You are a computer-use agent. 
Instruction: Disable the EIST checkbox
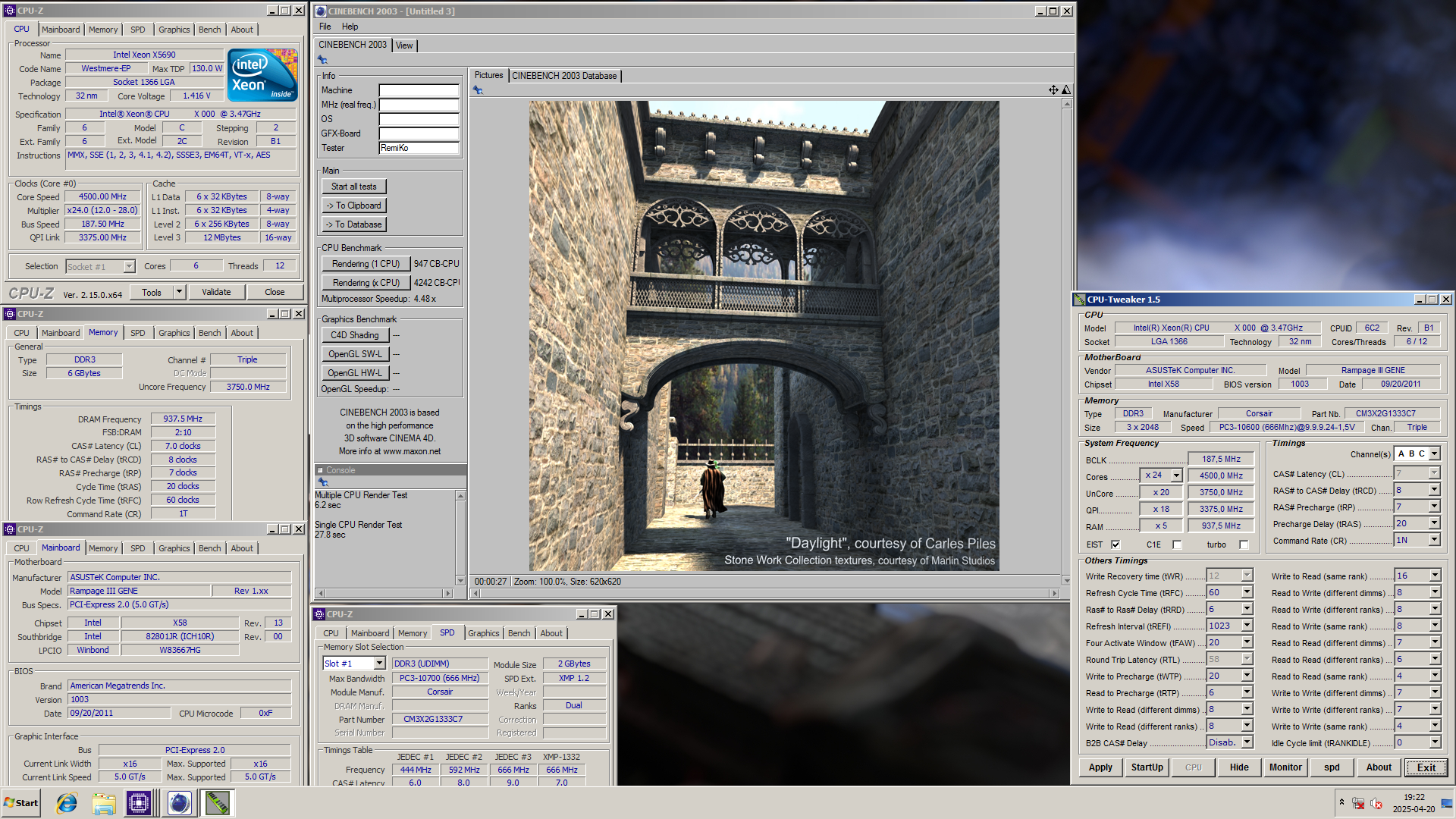(x=1116, y=544)
